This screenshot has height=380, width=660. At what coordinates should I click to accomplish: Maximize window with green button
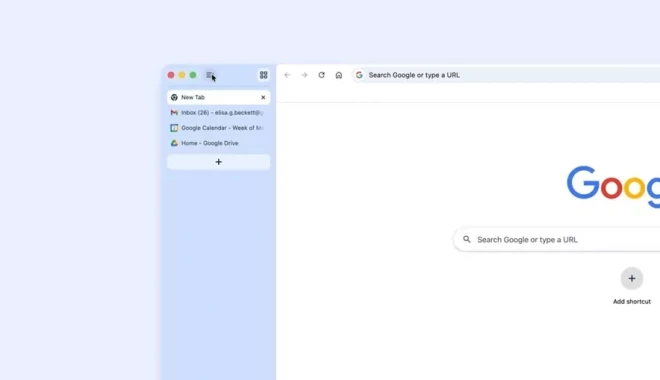click(x=193, y=75)
